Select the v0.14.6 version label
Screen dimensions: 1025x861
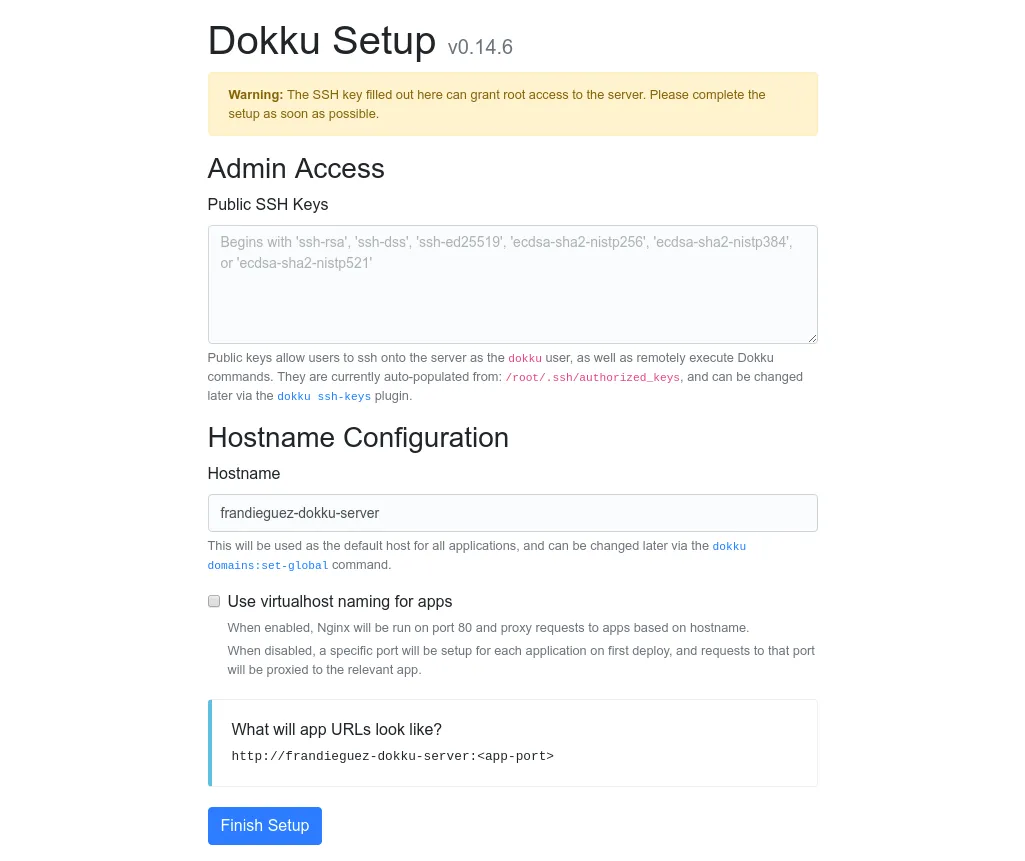click(480, 47)
